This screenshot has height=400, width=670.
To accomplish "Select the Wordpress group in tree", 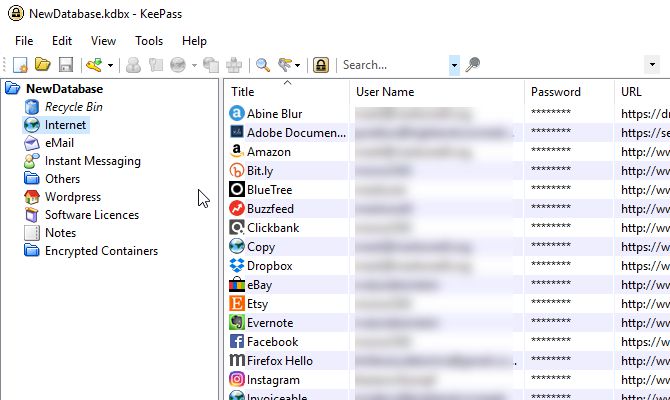I will [72, 197].
